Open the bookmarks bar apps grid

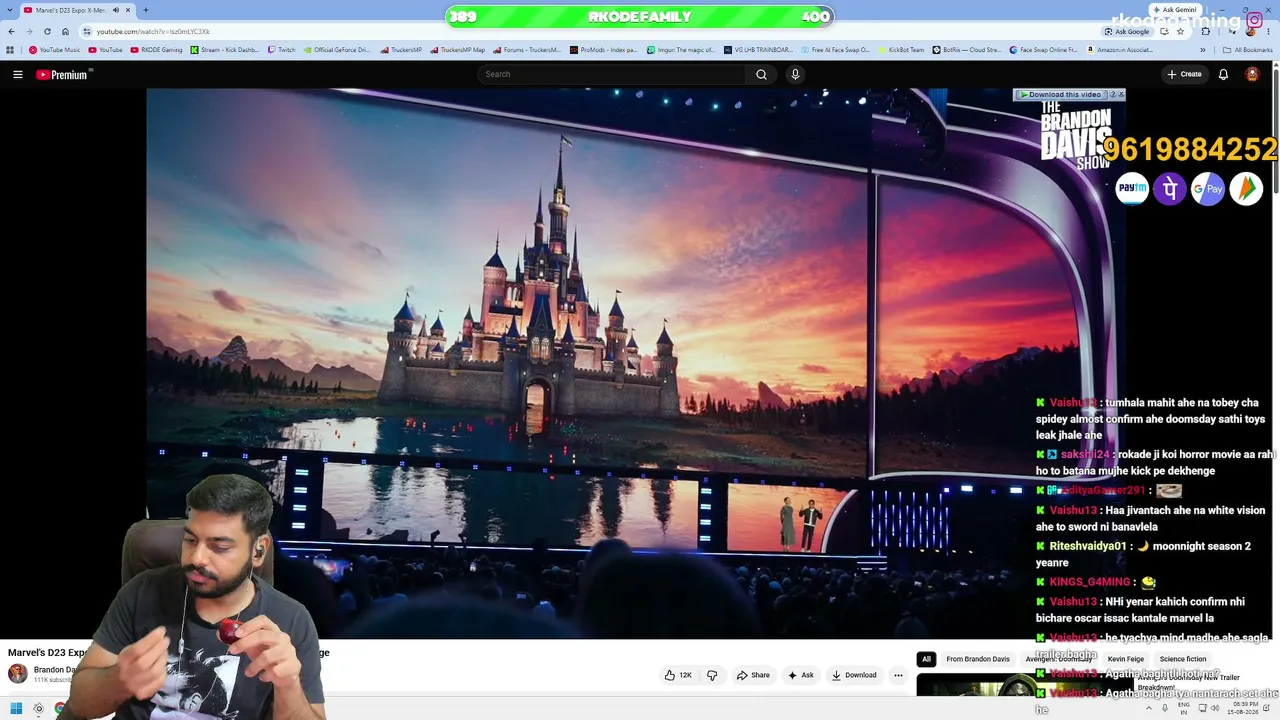tap(11, 50)
